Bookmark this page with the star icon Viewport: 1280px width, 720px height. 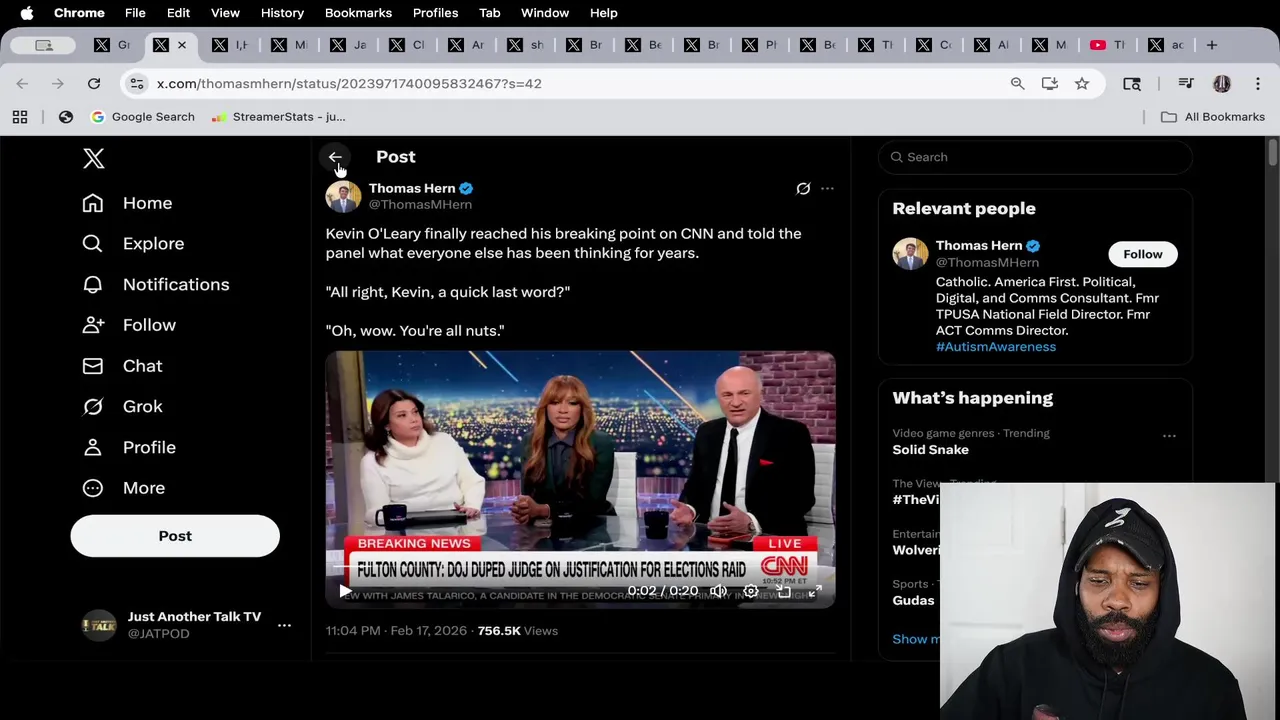tap(1082, 84)
